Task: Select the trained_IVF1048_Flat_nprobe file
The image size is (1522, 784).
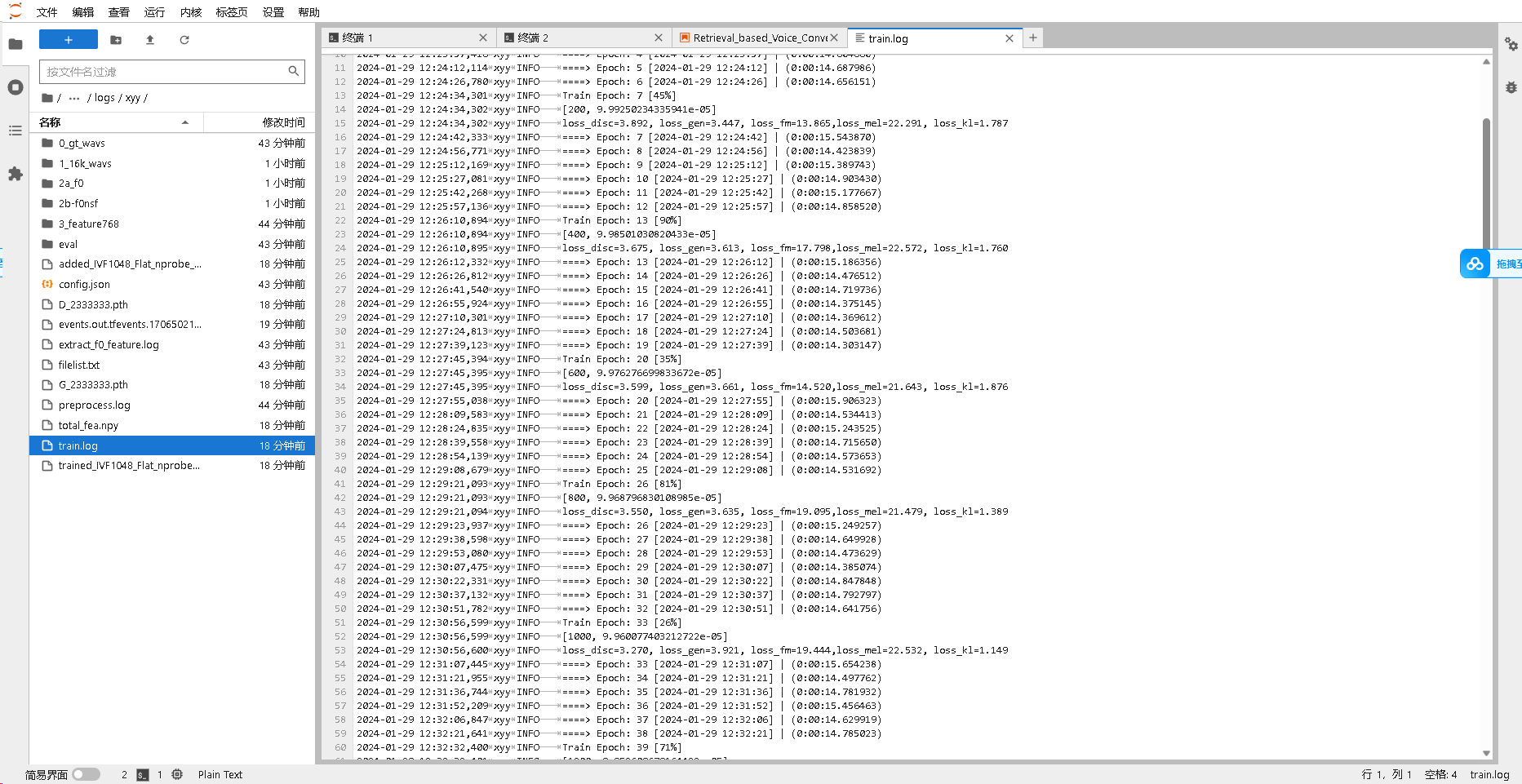Action: tap(172, 465)
